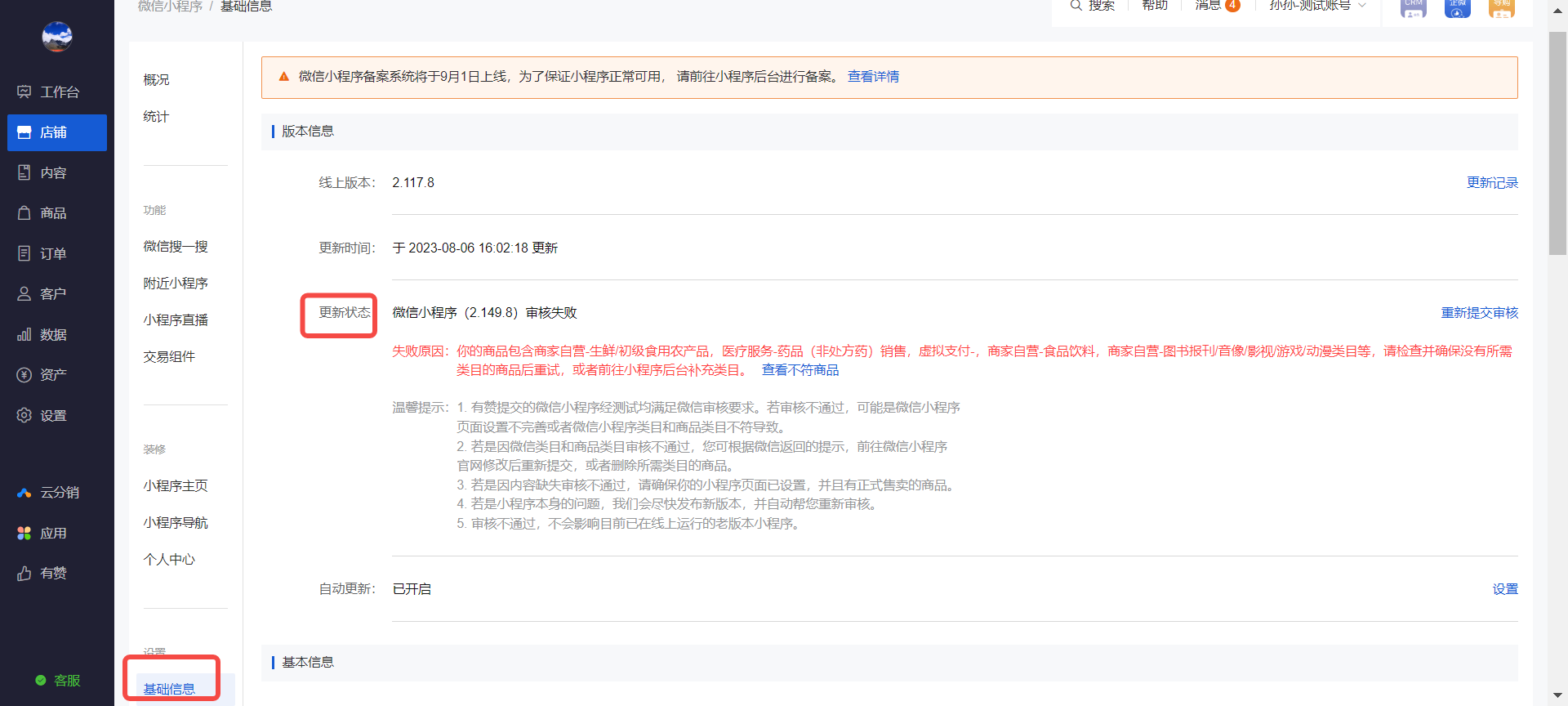Open 小程序导航 decoration page

(176, 522)
